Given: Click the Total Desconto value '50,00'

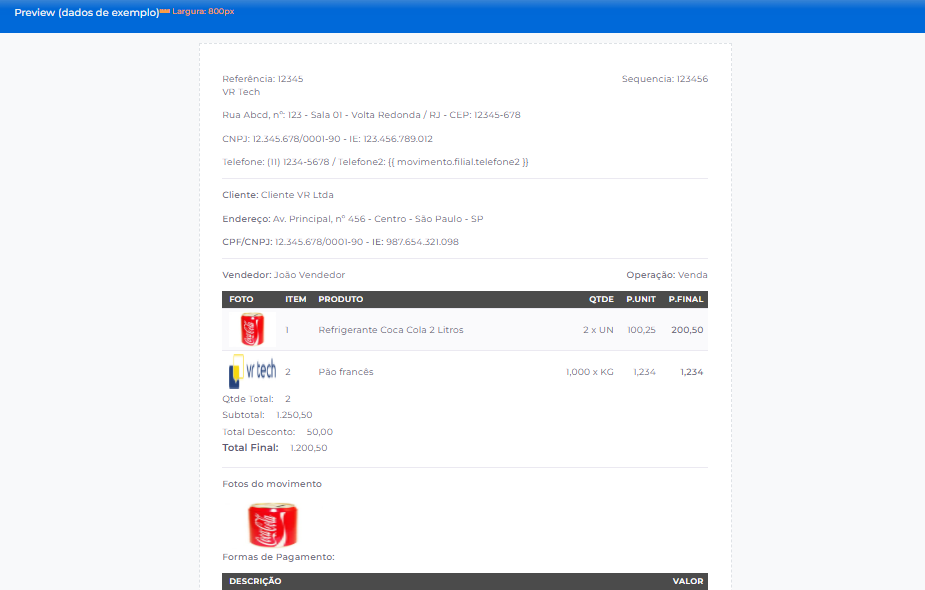Looking at the screenshot, I should 319,432.
